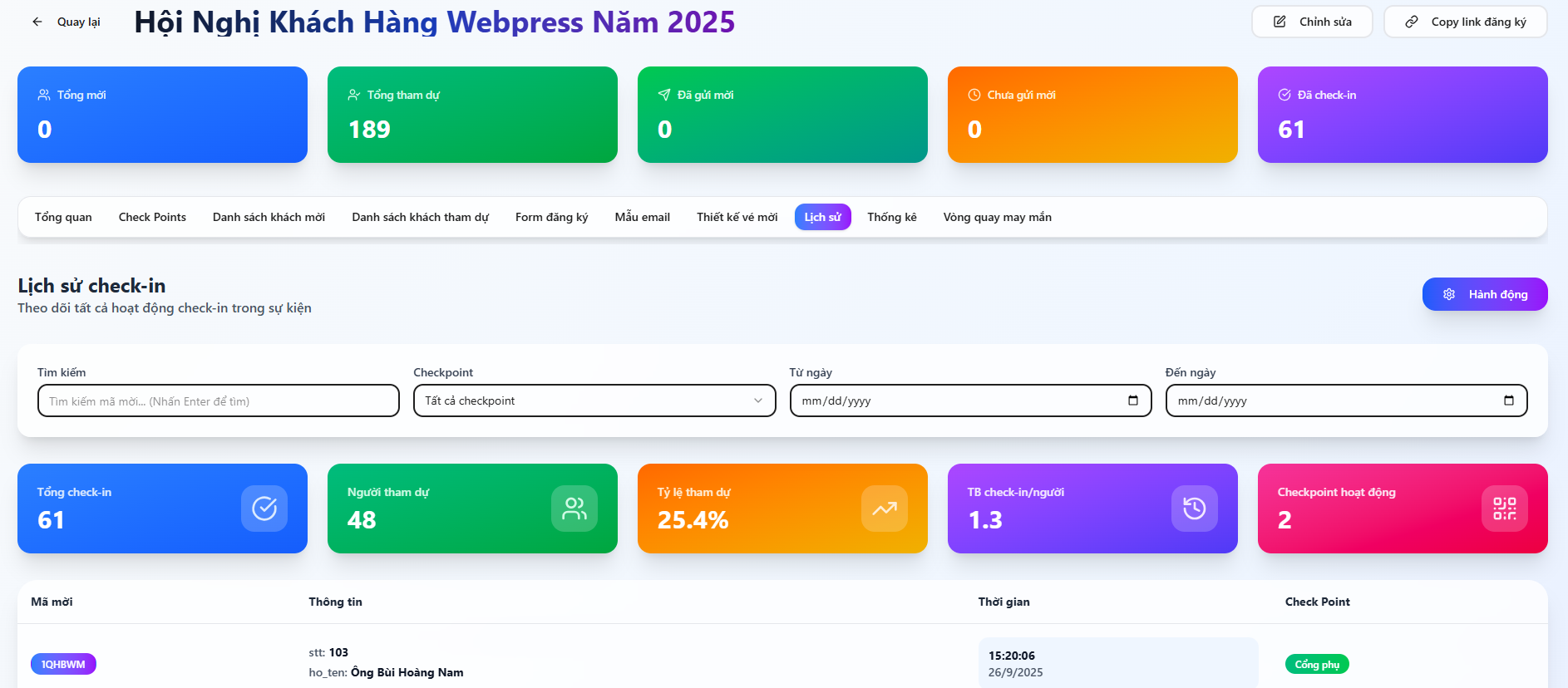This screenshot has width=1568, height=688.
Task: Click the Chỉnh sửa button
Action: (x=1311, y=22)
